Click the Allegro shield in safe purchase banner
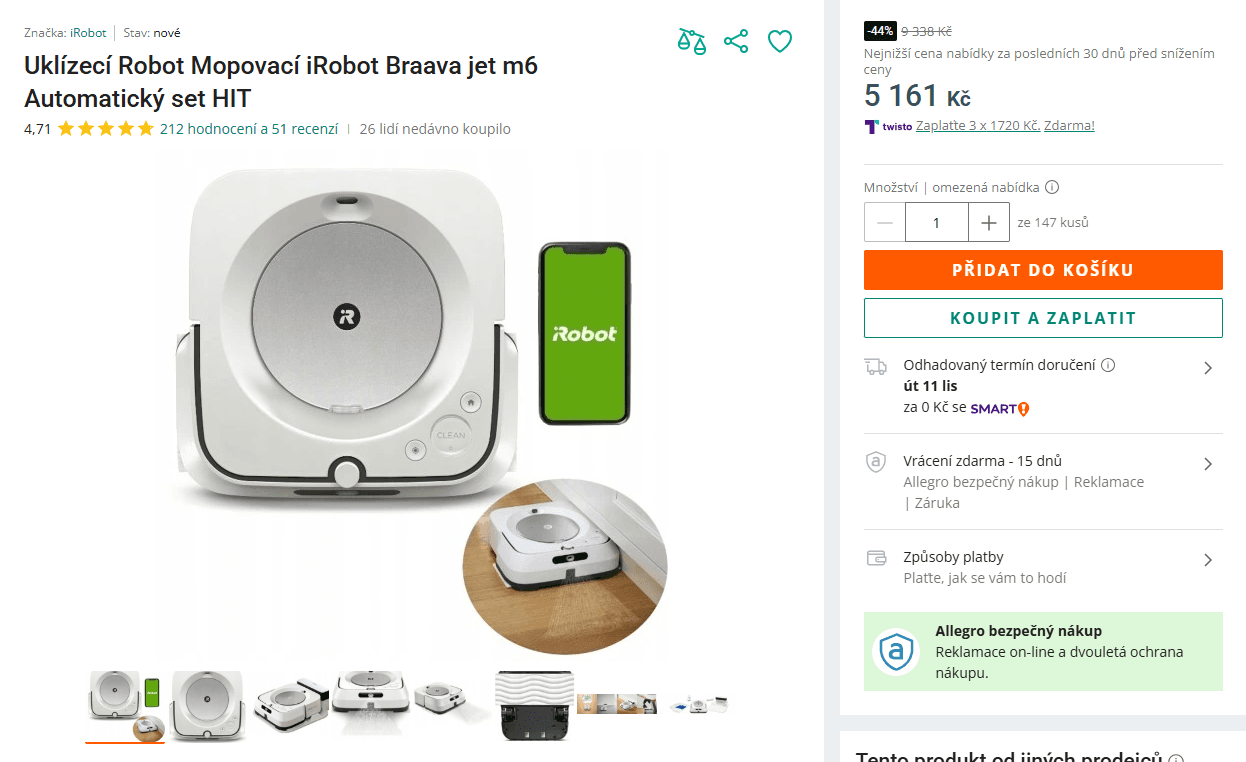This screenshot has width=1246, height=762. [897, 651]
